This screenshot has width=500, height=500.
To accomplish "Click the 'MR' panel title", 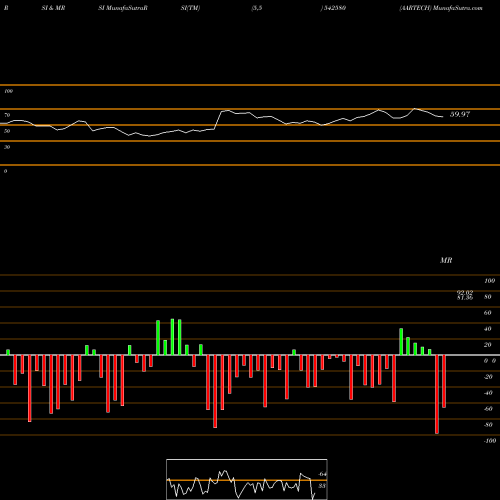I will [446, 260].
